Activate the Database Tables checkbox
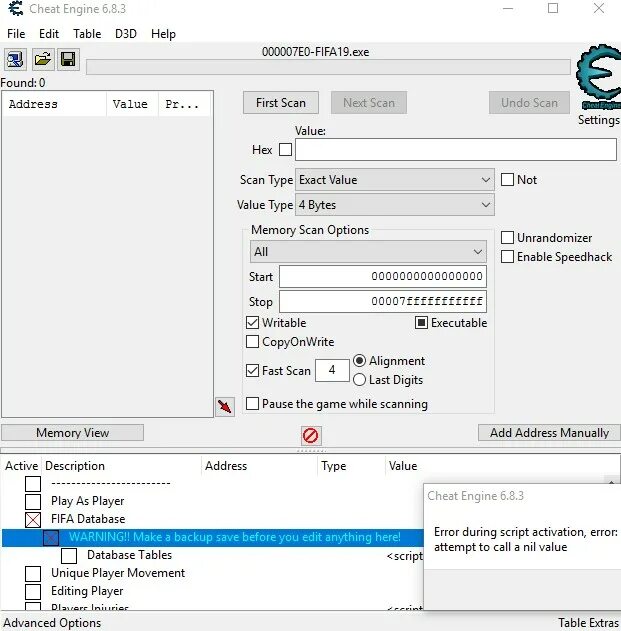The height and width of the screenshot is (631, 621). coord(69,556)
